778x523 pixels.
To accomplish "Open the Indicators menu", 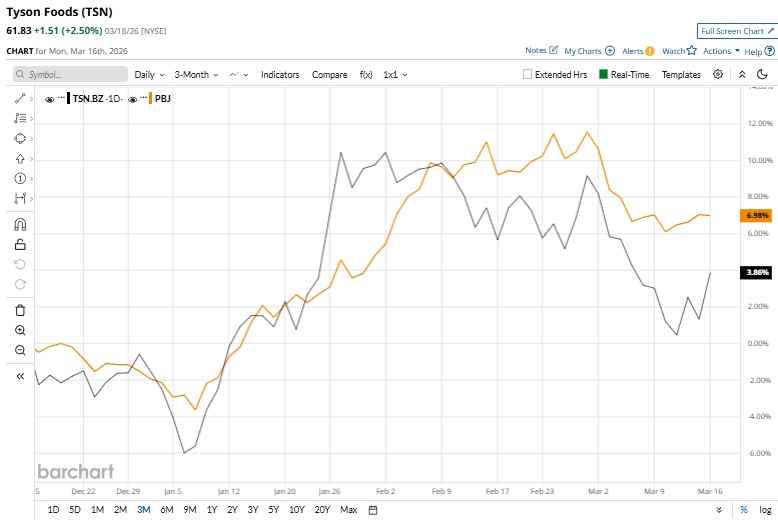I will click(280, 74).
